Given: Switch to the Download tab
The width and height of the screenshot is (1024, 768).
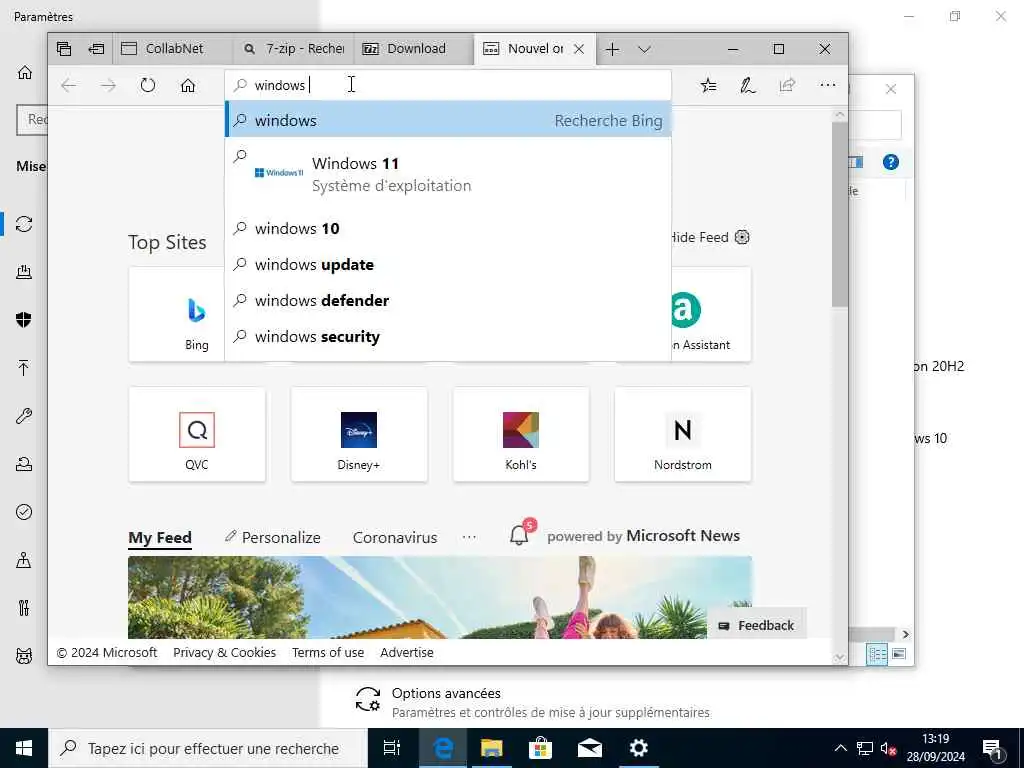Looking at the screenshot, I should tap(414, 49).
